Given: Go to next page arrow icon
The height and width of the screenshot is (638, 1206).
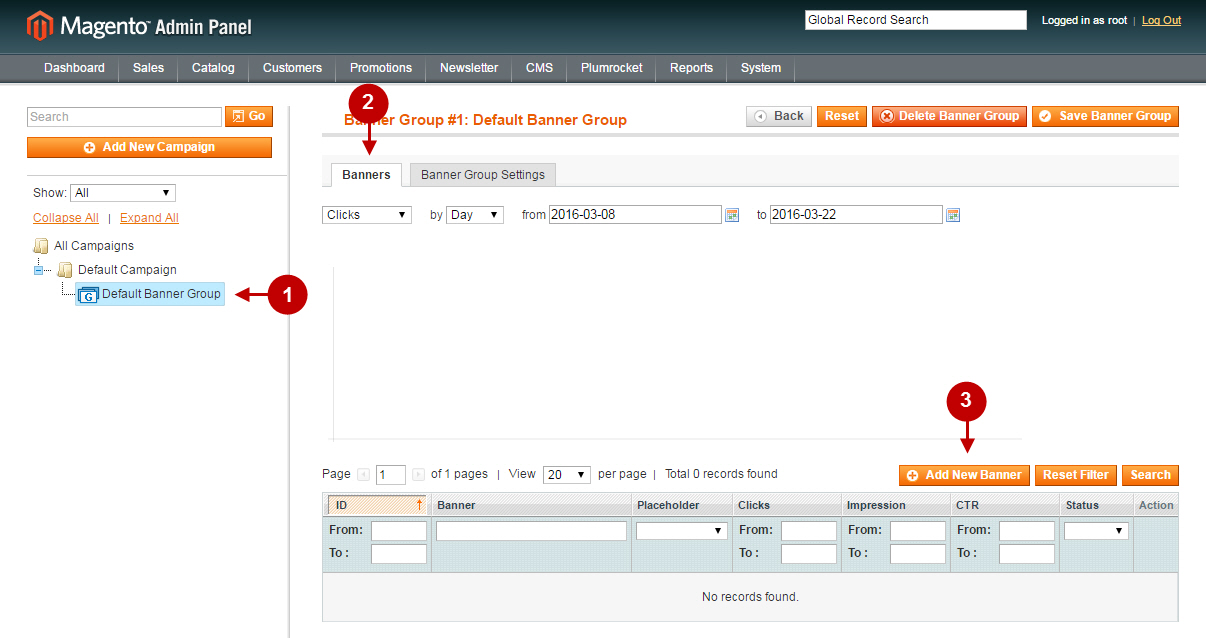Looking at the screenshot, I should [418, 475].
